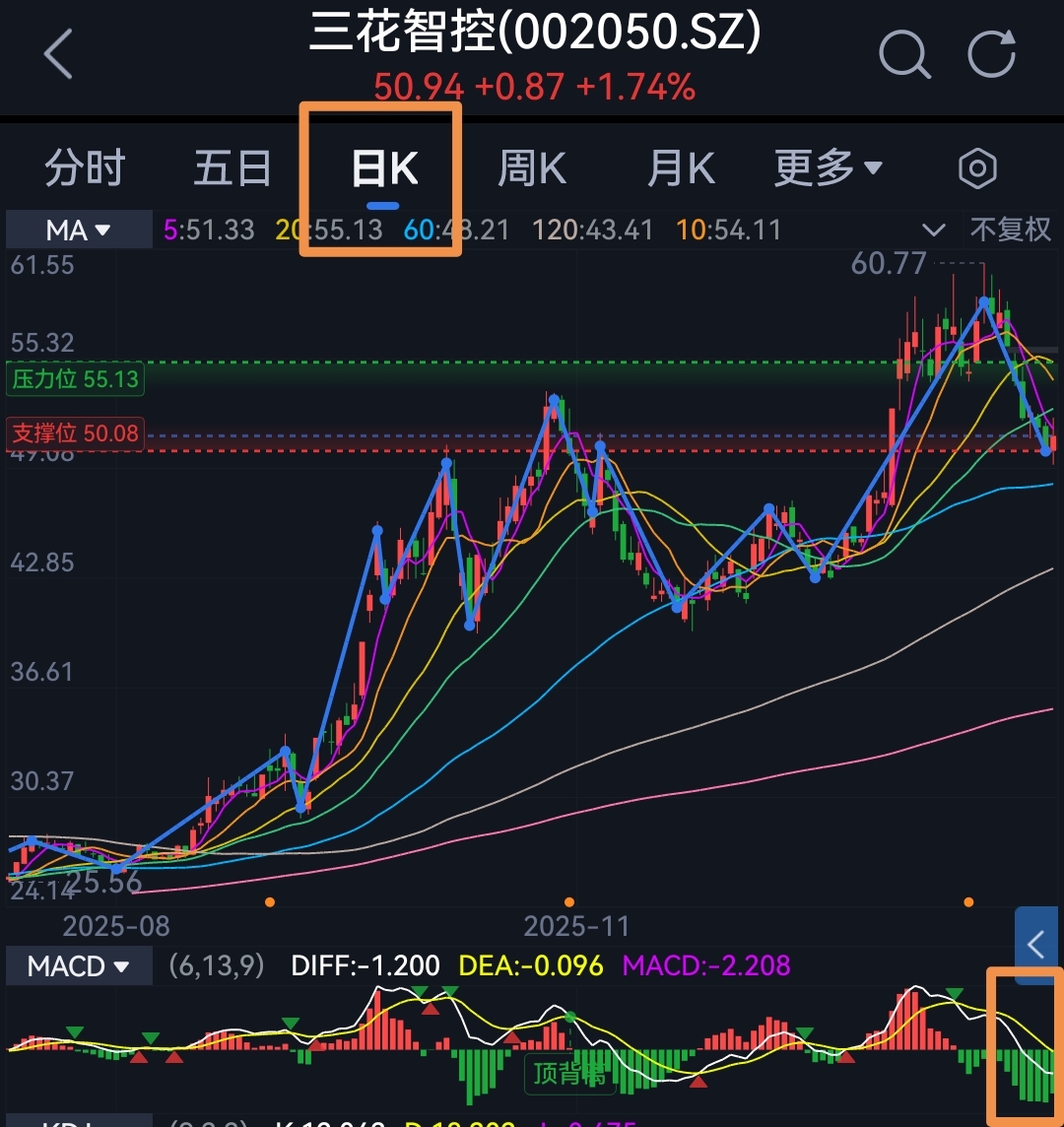This screenshot has height=1127, width=1064.
Task: Switch to 月K tab
Action: 681,168
